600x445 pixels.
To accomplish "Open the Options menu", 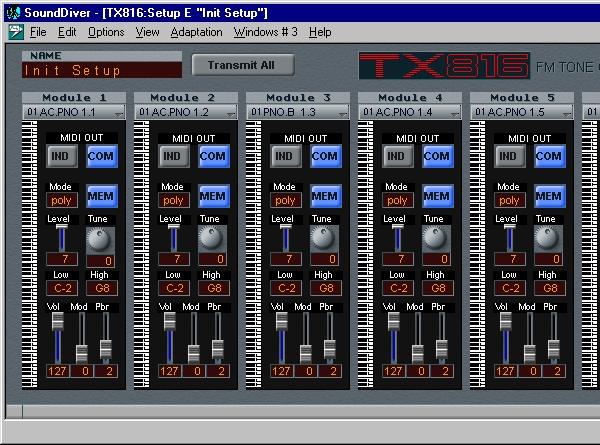I will coord(106,32).
